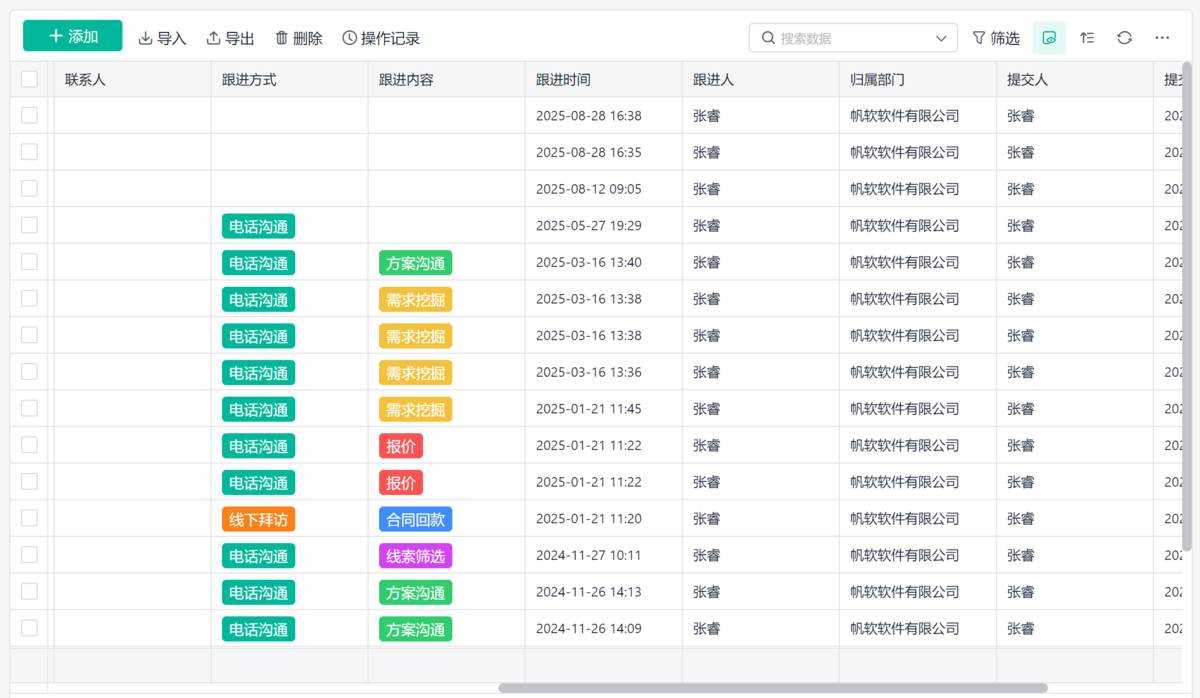
Task: Click the 删除 (Delete) trash icon
Action: coord(282,38)
